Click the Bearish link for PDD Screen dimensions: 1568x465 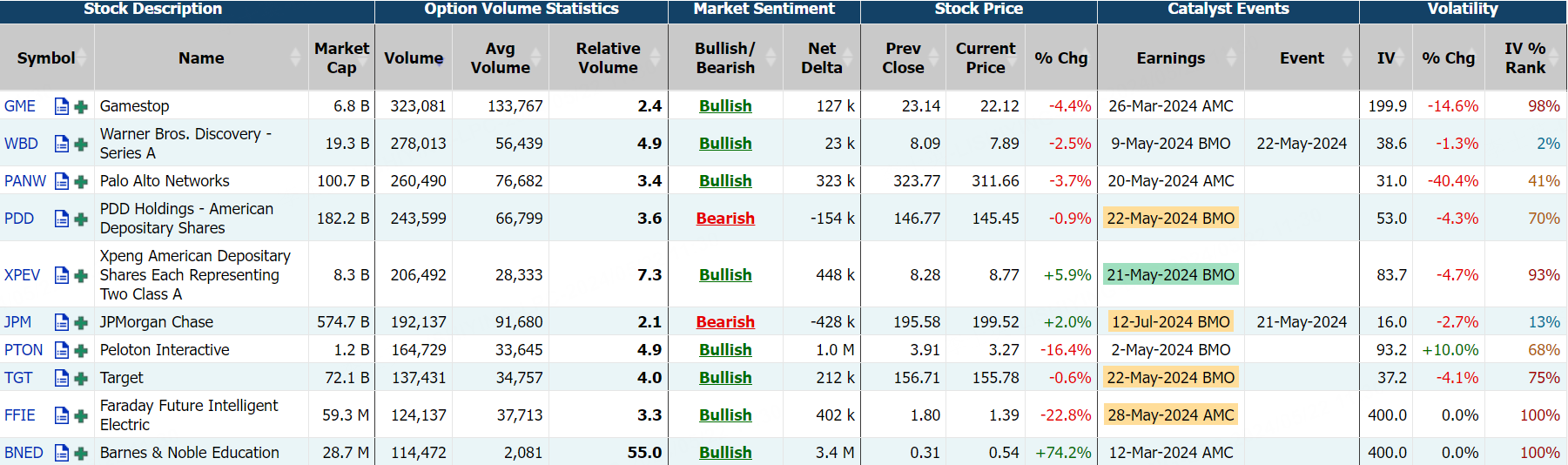pyautogui.click(x=725, y=219)
